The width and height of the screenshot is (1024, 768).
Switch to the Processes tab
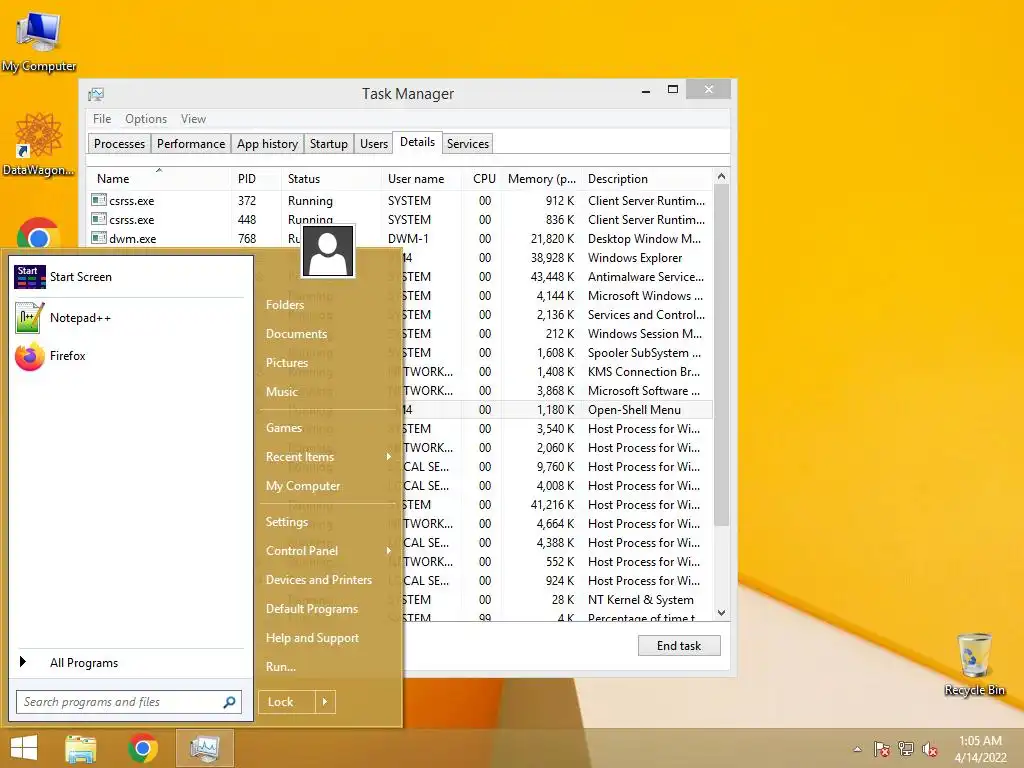pos(120,144)
